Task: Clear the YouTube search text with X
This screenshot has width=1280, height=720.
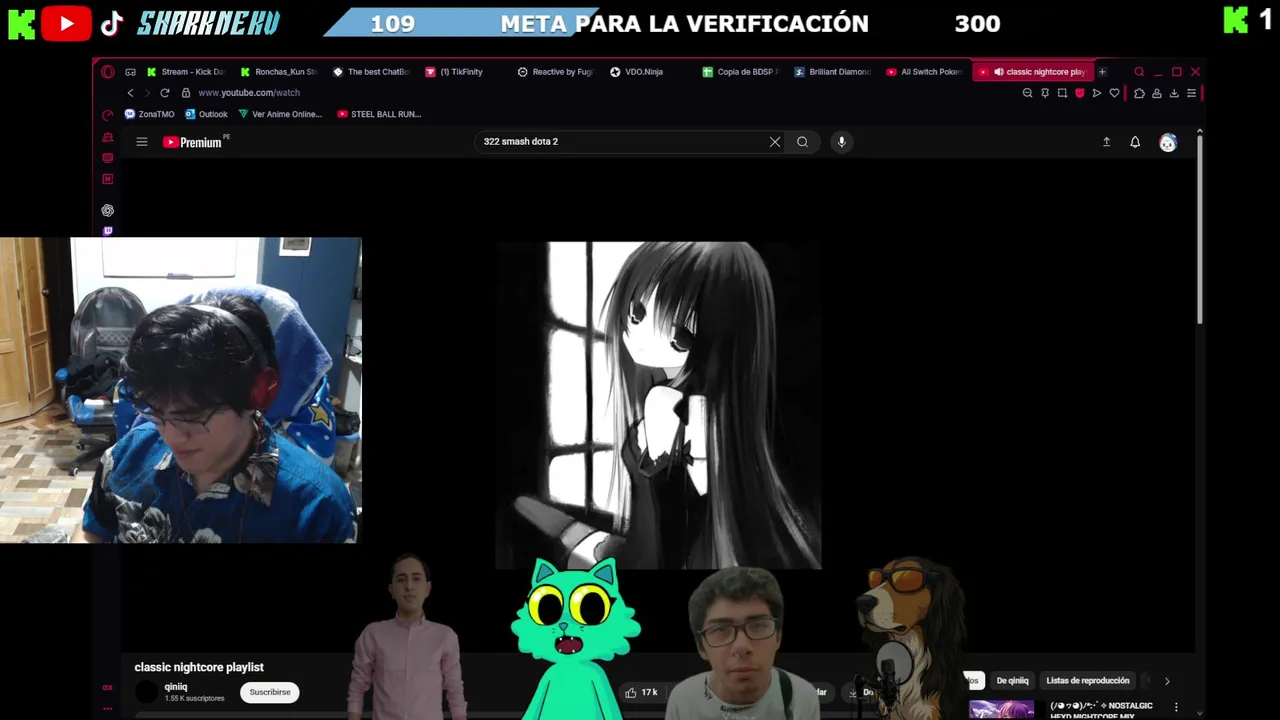Action: 775,142
